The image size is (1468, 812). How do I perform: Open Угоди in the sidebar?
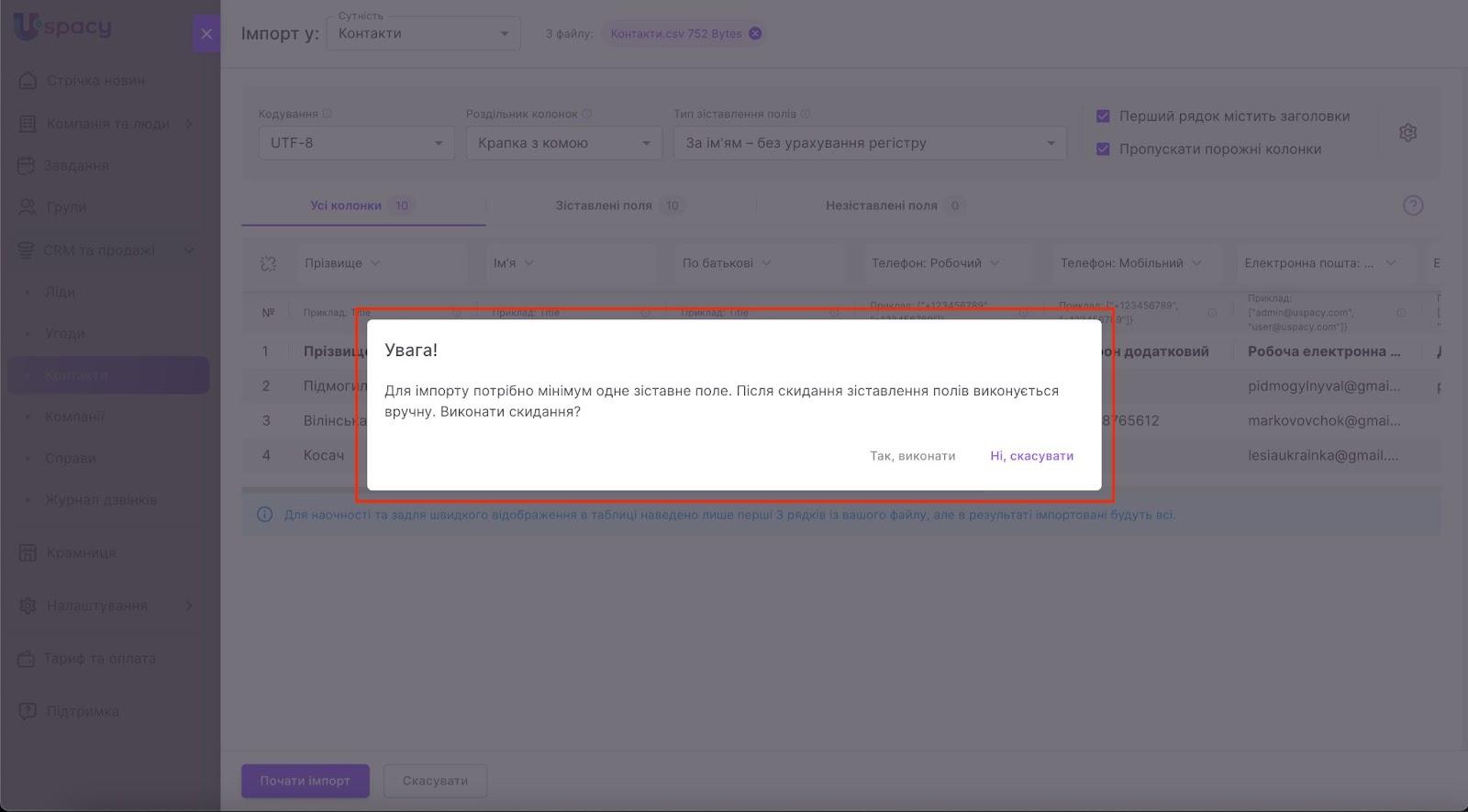pyautogui.click(x=65, y=333)
